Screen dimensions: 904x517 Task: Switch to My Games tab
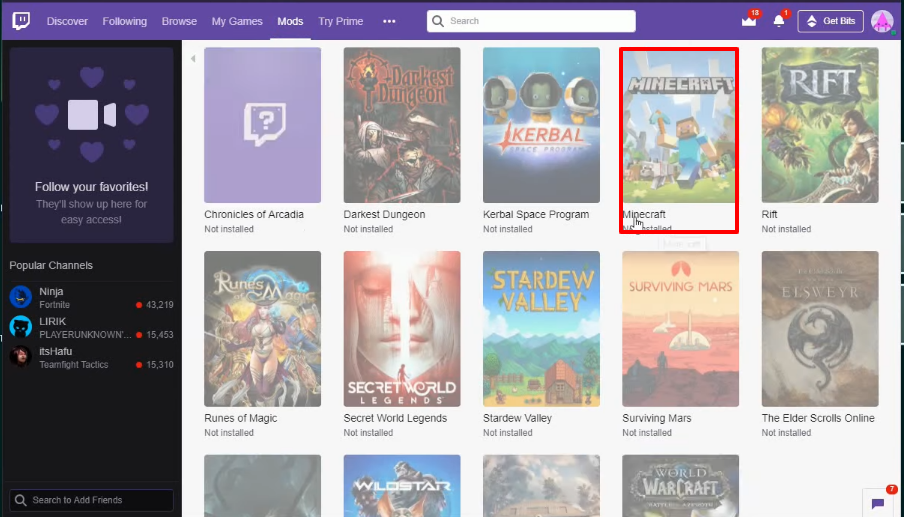coord(237,21)
